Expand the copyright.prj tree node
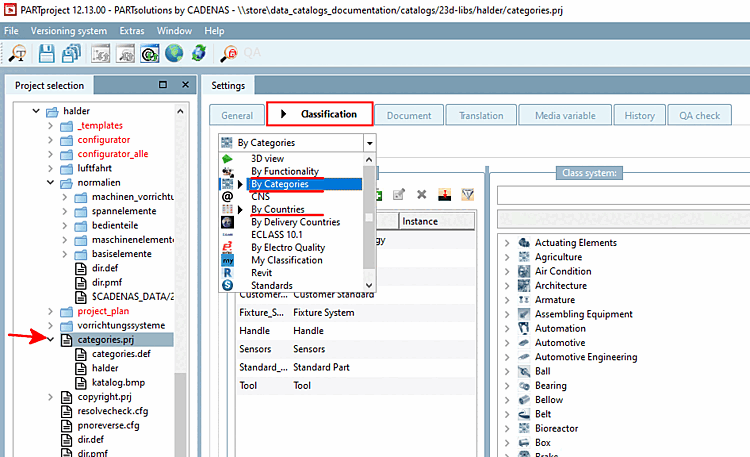The height and width of the screenshot is (457, 750). pos(50,397)
